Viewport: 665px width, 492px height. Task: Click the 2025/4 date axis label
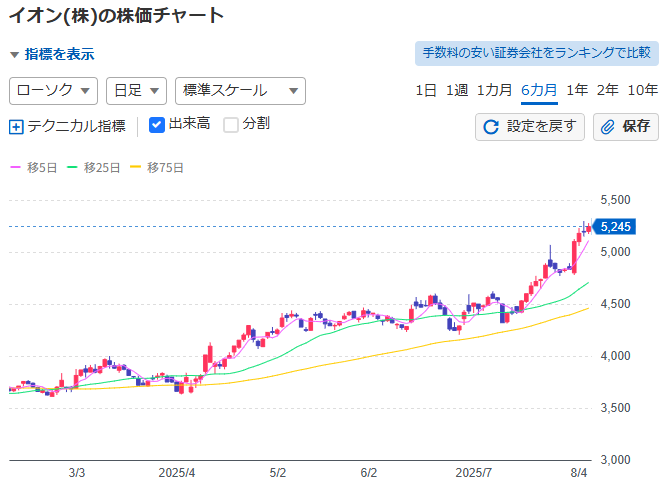pos(177,473)
